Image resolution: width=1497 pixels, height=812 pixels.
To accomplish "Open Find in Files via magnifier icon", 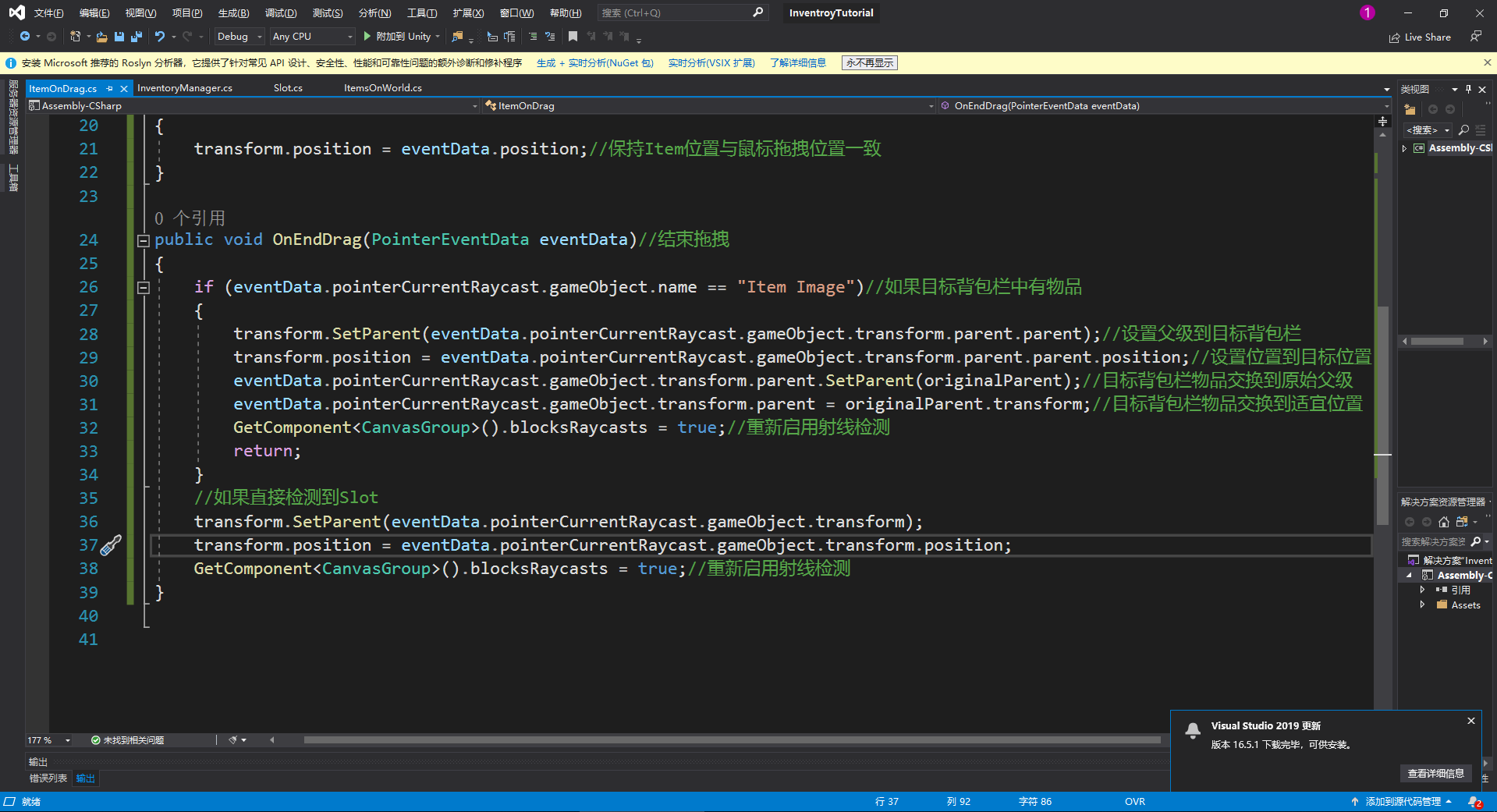I will (458, 37).
